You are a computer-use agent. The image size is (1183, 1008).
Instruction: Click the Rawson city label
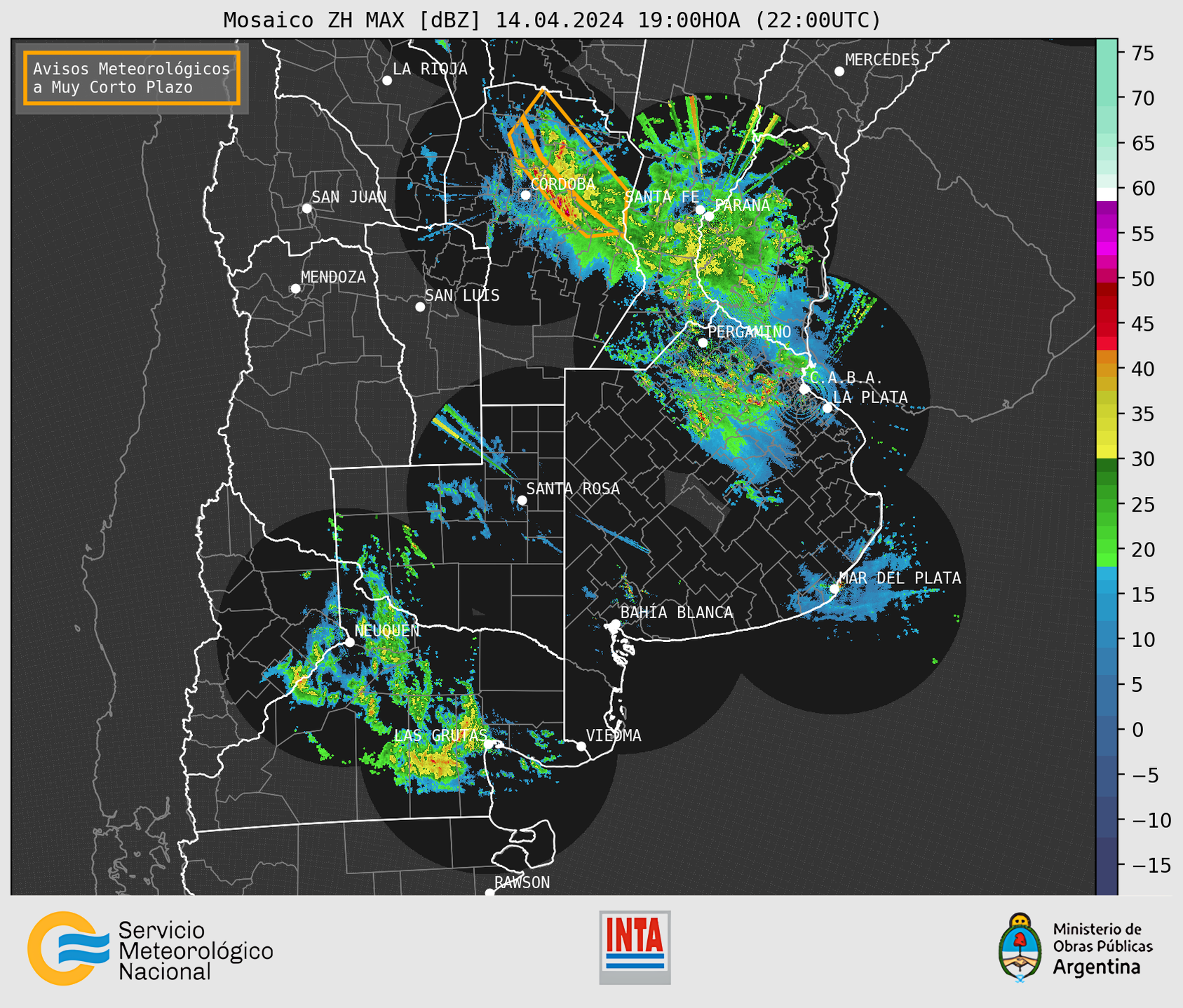[522, 883]
